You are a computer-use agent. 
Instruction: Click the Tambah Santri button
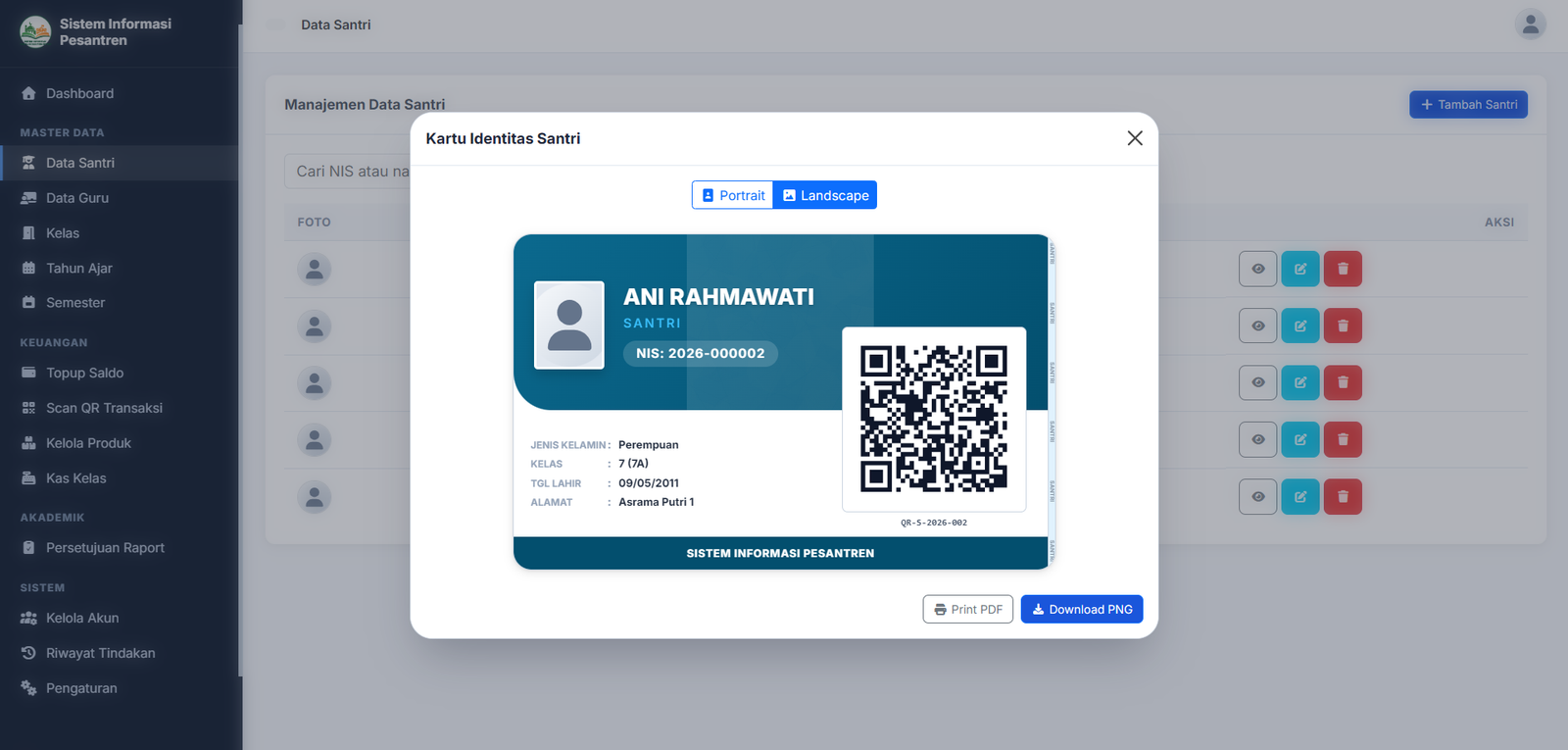[1468, 104]
